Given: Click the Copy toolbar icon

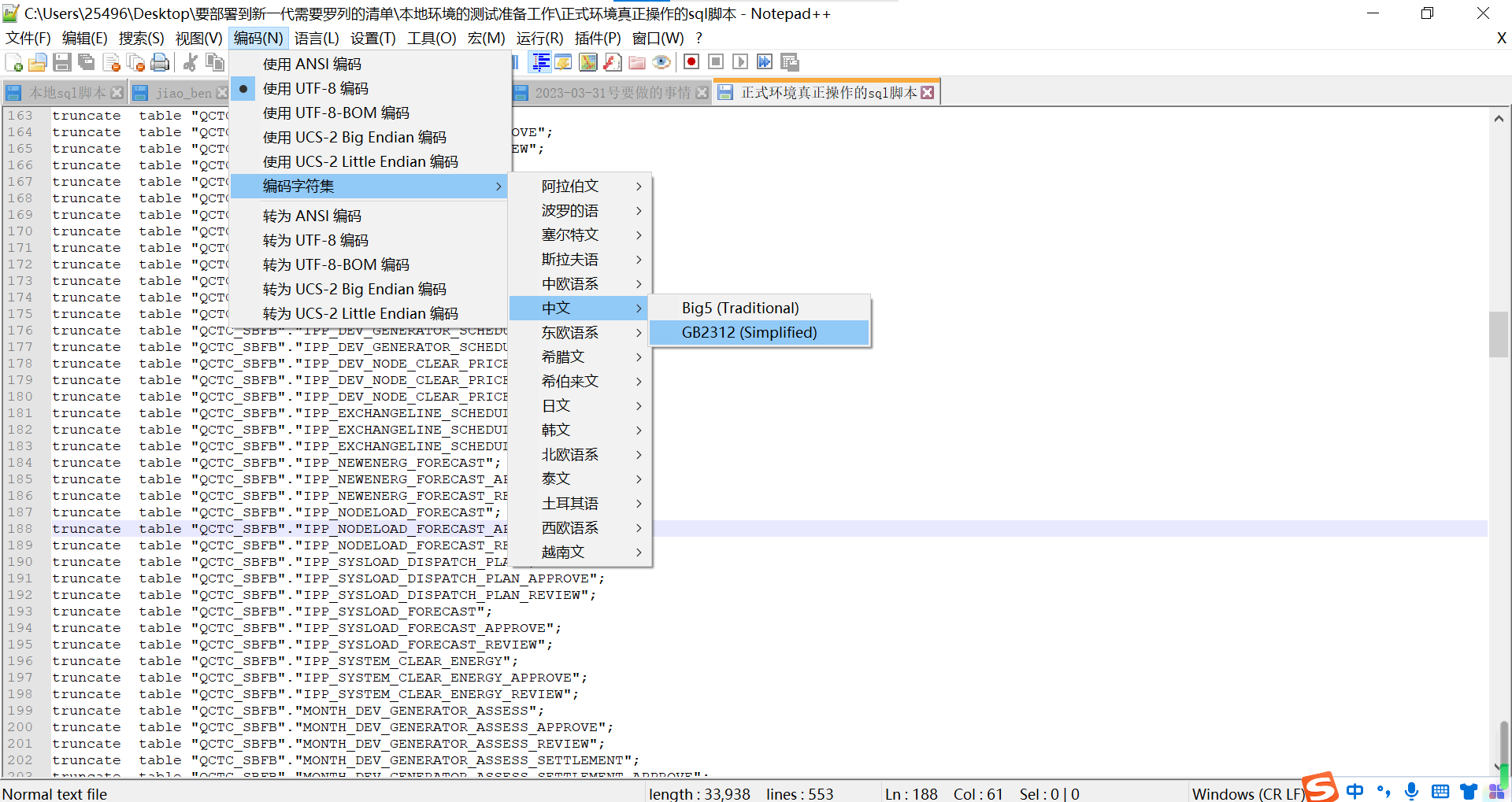Looking at the screenshot, I should pyautogui.click(x=214, y=63).
